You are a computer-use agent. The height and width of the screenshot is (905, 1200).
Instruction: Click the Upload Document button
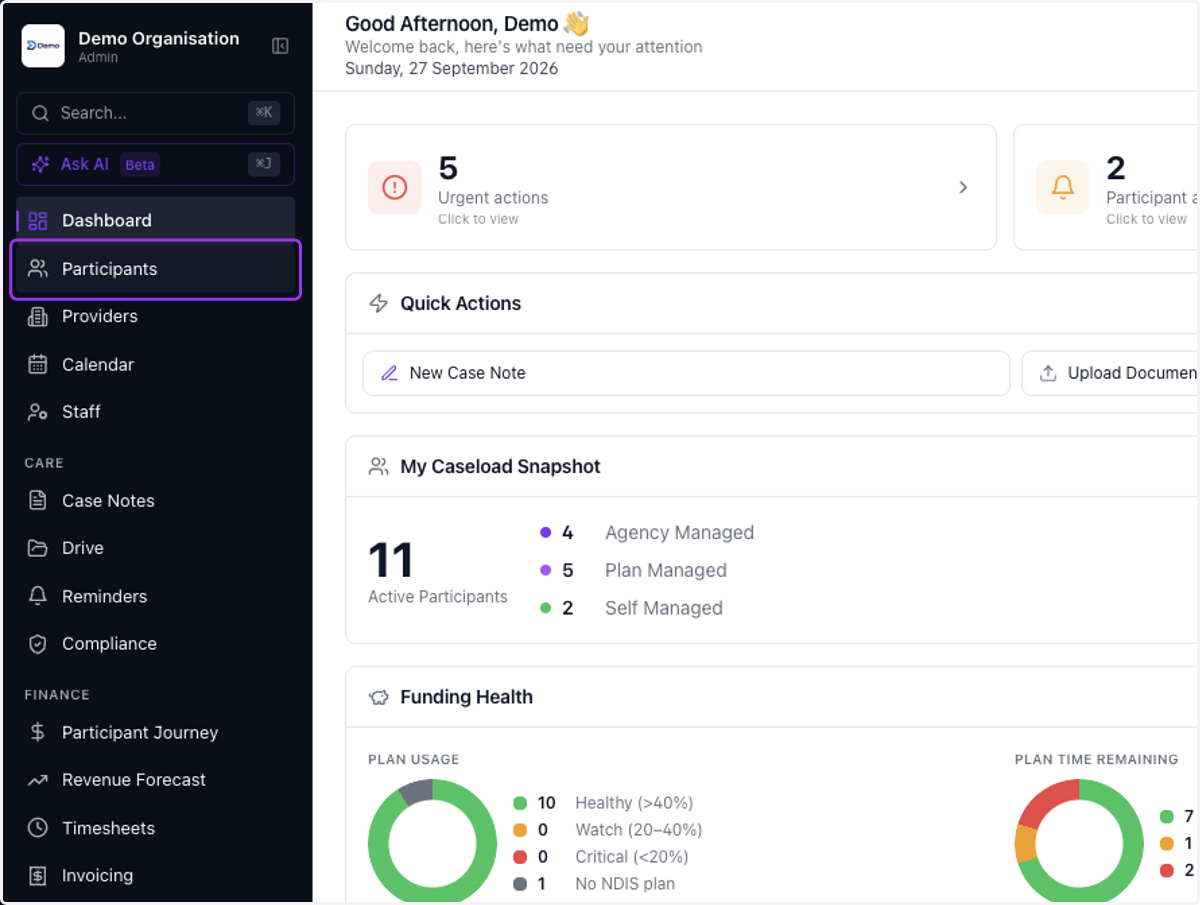1110,373
